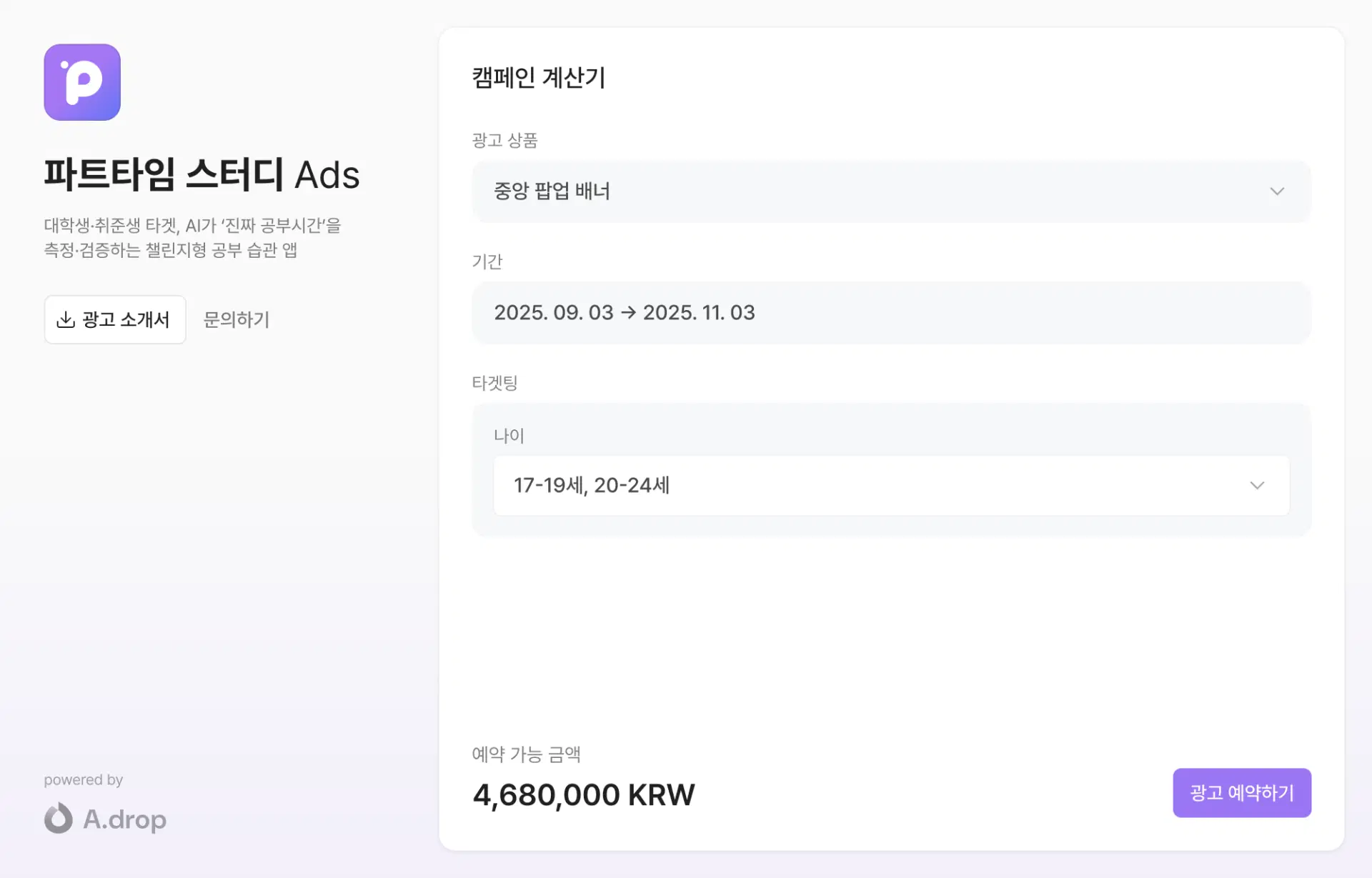Click the 타겟팅 section label
Viewport: 1372px width, 878px height.
click(x=494, y=383)
